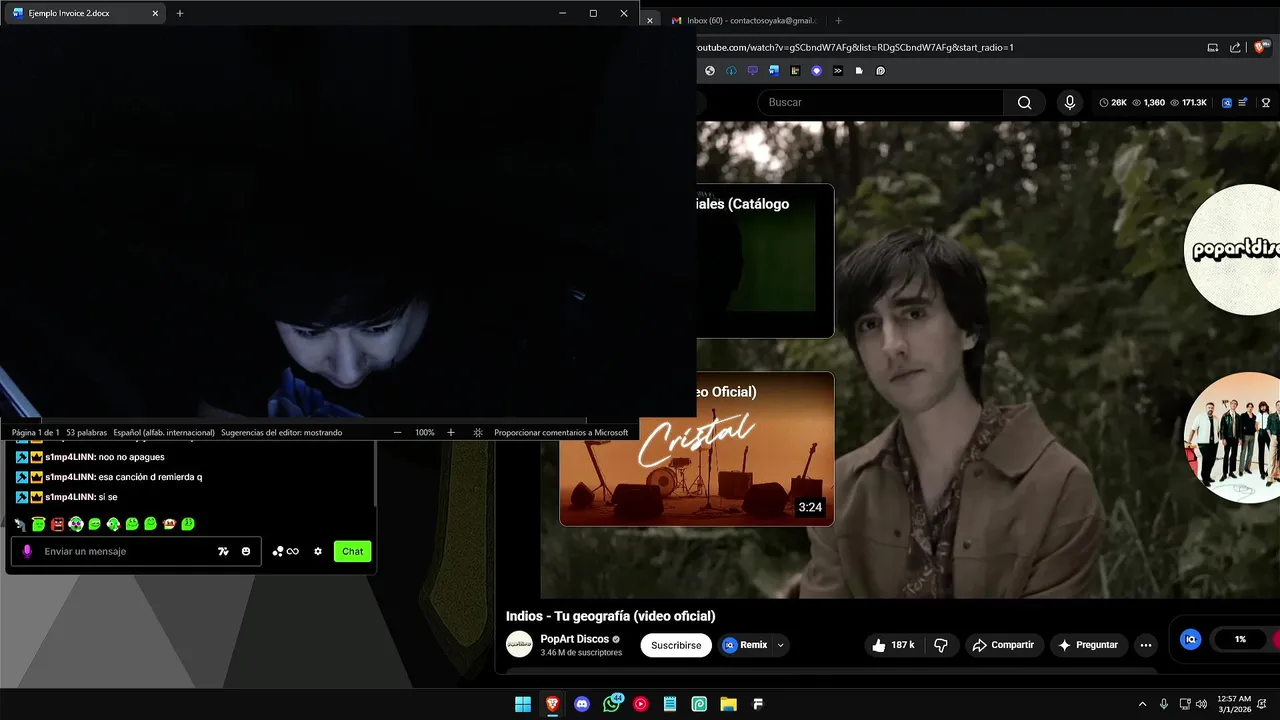This screenshot has width=1280, height=720.
Task: Click the Windows Start button
Action: pyautogui.click(x=523, y=704)
